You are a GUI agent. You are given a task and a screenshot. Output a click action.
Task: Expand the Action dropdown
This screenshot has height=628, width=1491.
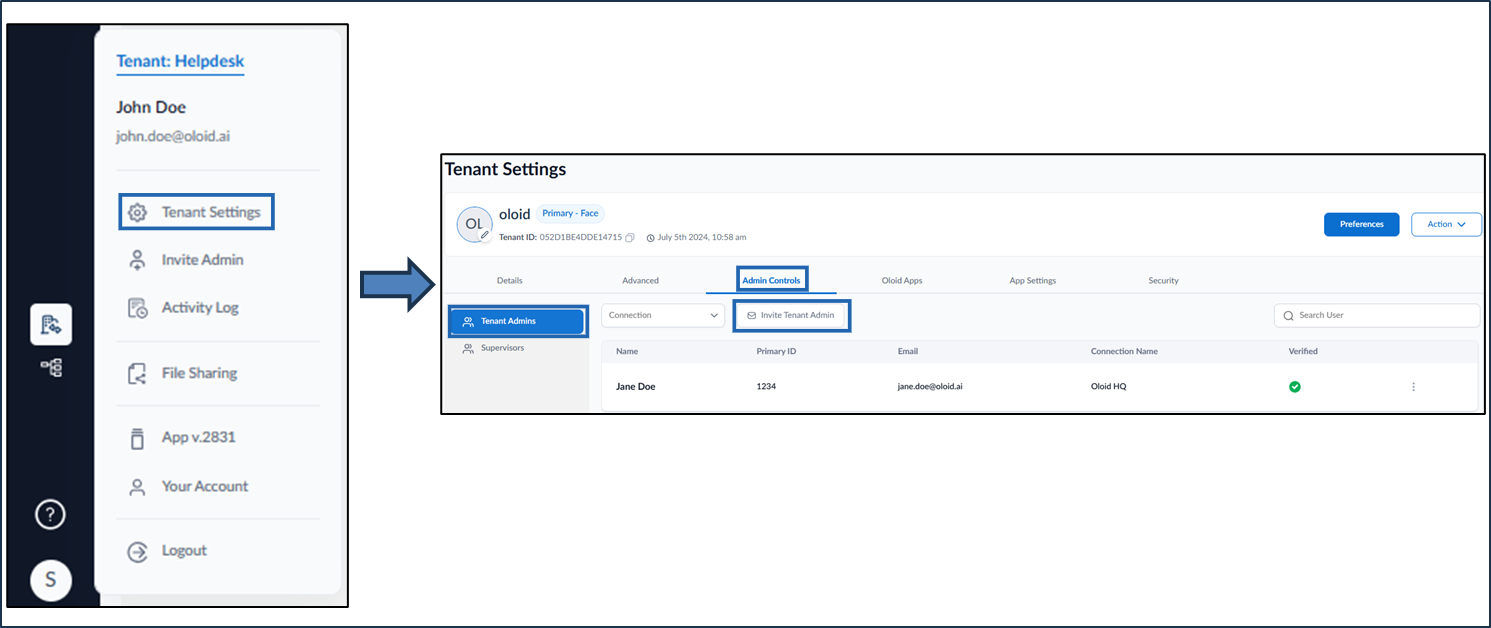(1446, 224)
